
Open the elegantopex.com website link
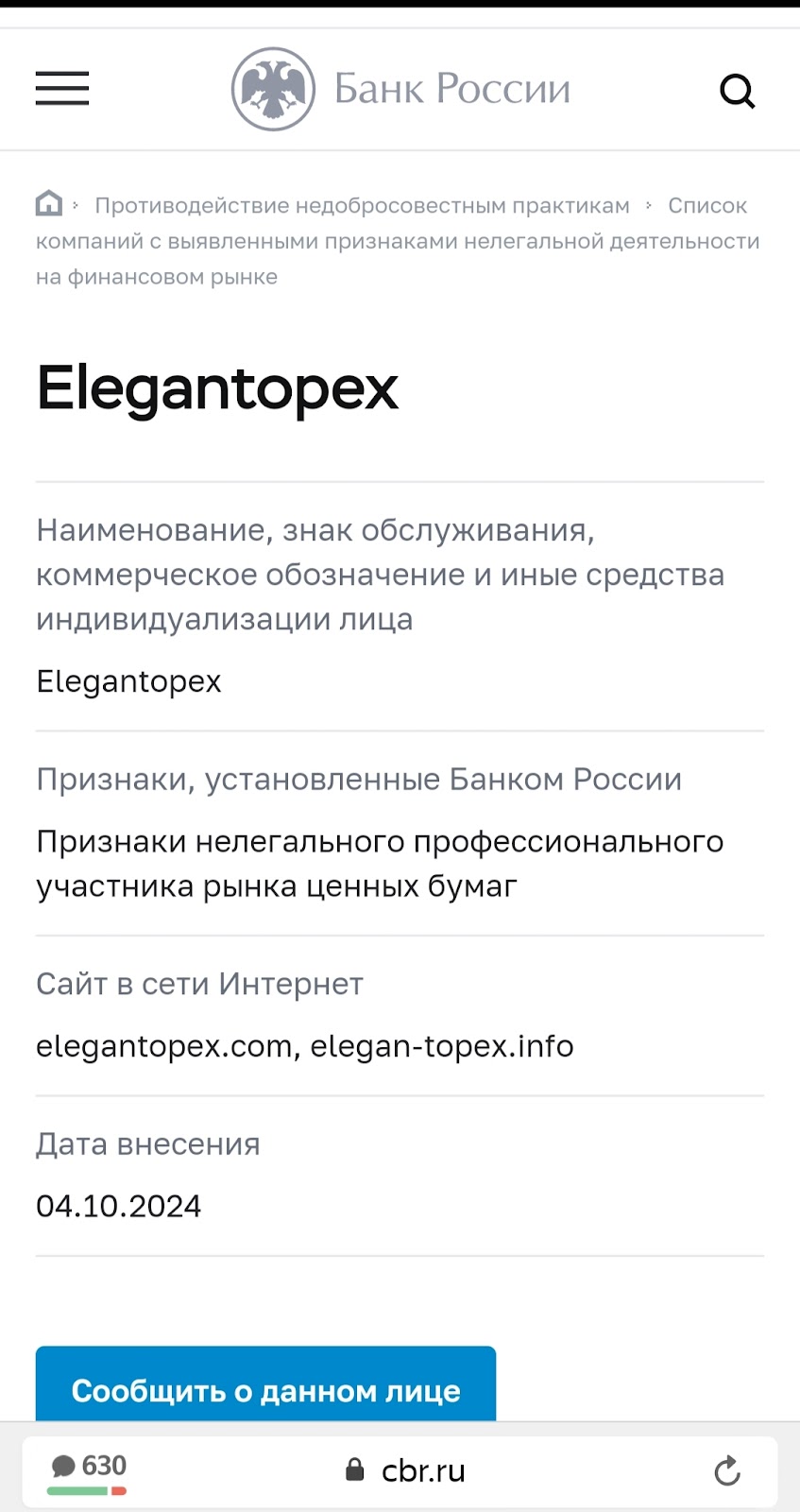pos(162,1046)
